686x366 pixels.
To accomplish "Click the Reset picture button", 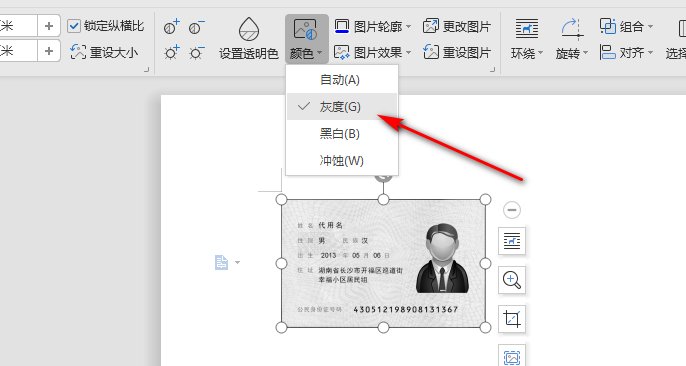I will [x=457, y=52].
